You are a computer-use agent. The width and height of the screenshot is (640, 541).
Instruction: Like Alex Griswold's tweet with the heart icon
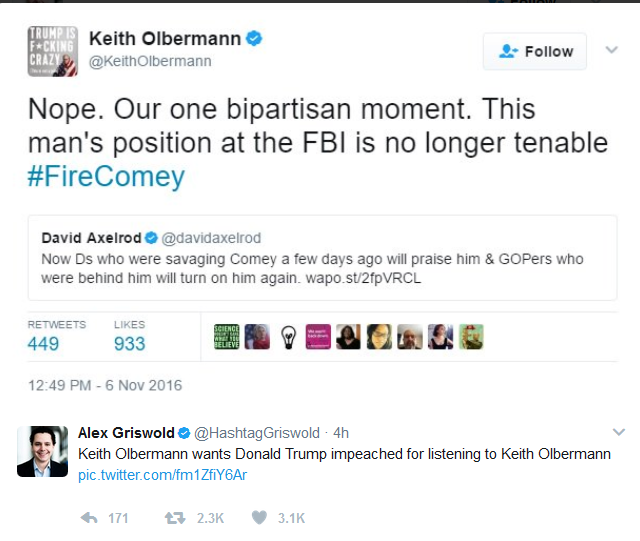(x=259, y=518)
